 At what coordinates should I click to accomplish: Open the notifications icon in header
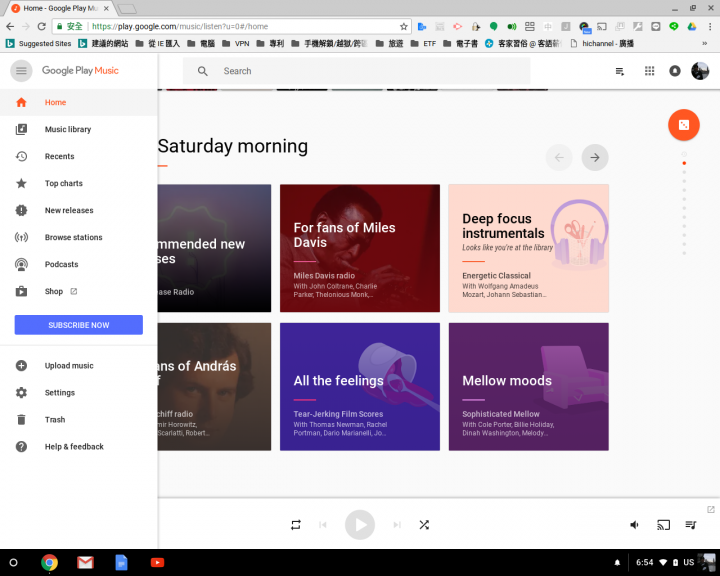click(x=675, y=71)
